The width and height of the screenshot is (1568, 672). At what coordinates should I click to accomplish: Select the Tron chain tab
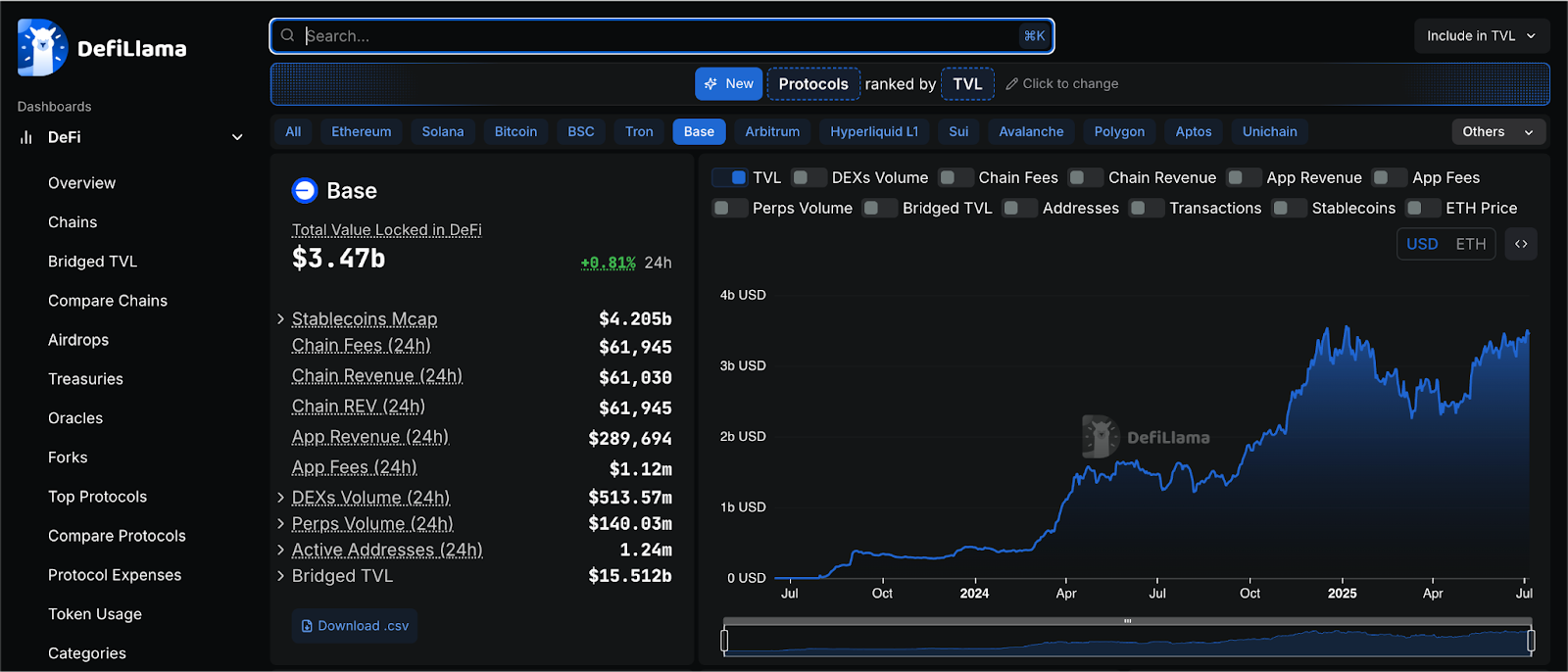click(639, 131)
